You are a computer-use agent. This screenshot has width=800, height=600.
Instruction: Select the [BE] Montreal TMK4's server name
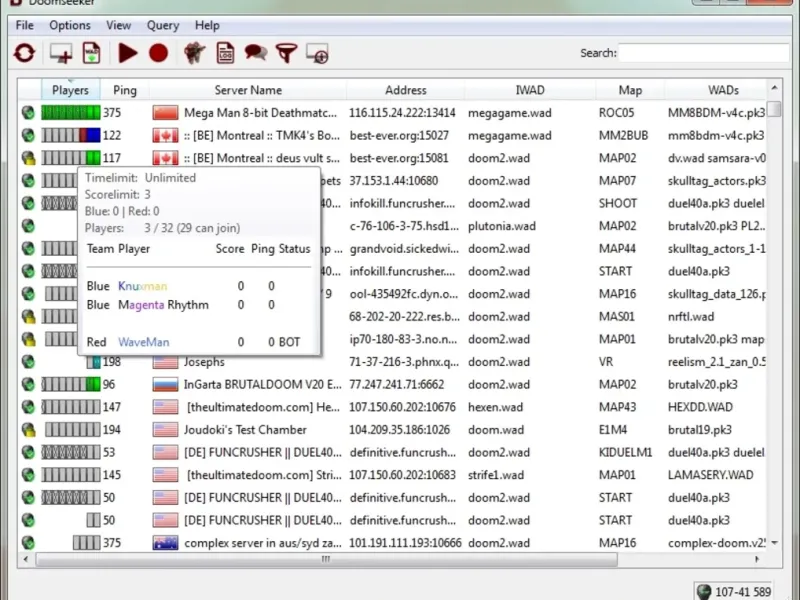point(262,135)
